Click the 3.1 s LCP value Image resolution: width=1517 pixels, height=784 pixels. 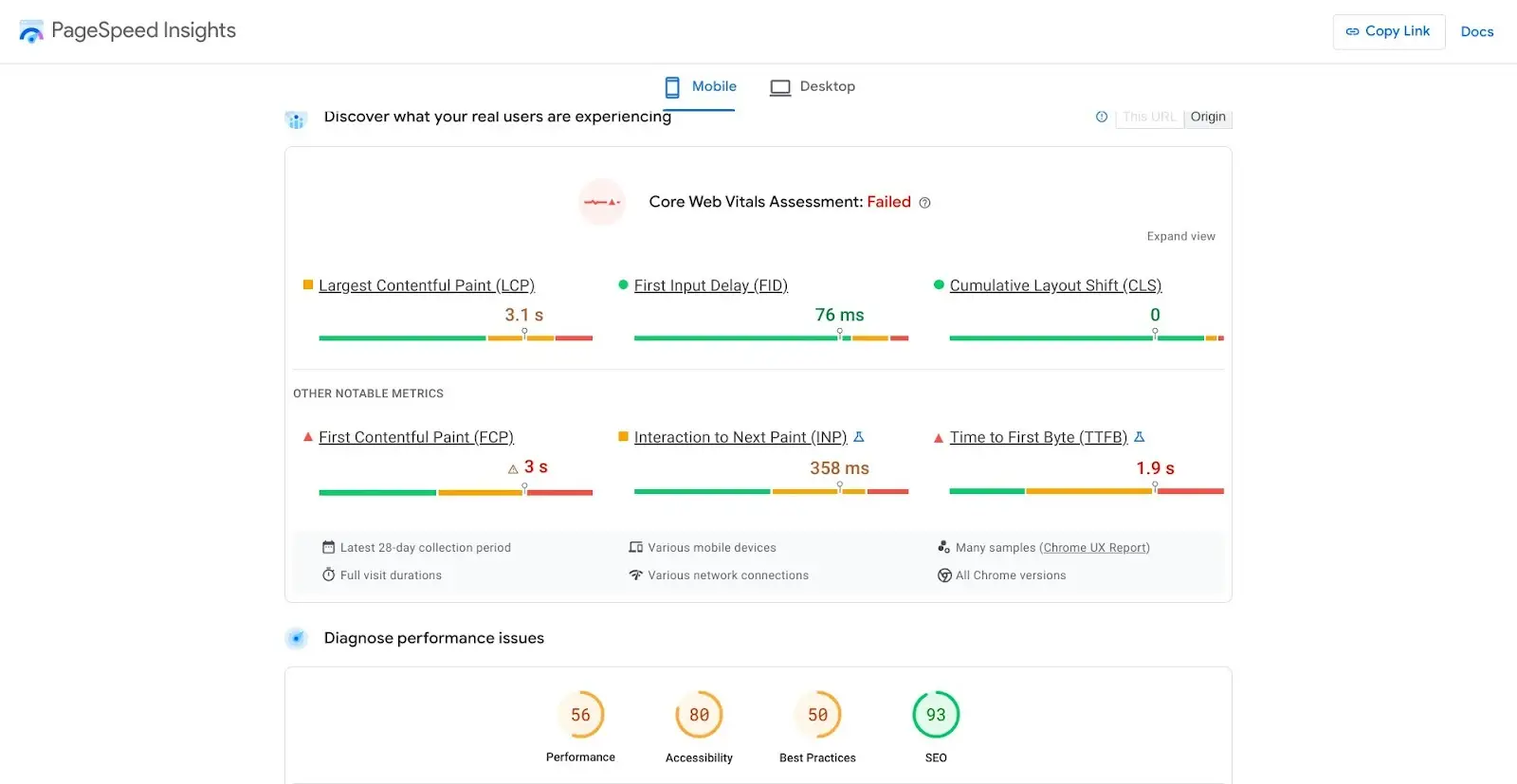(x=523, y=315)
